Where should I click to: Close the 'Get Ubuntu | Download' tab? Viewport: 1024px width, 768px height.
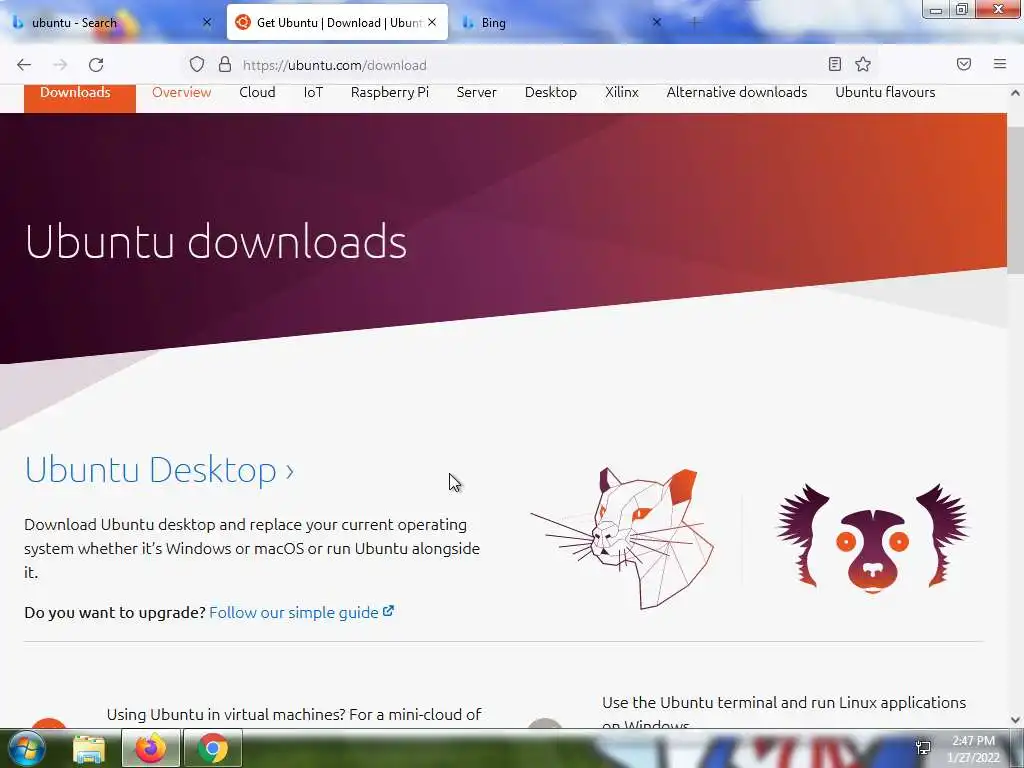click(432, 23)
